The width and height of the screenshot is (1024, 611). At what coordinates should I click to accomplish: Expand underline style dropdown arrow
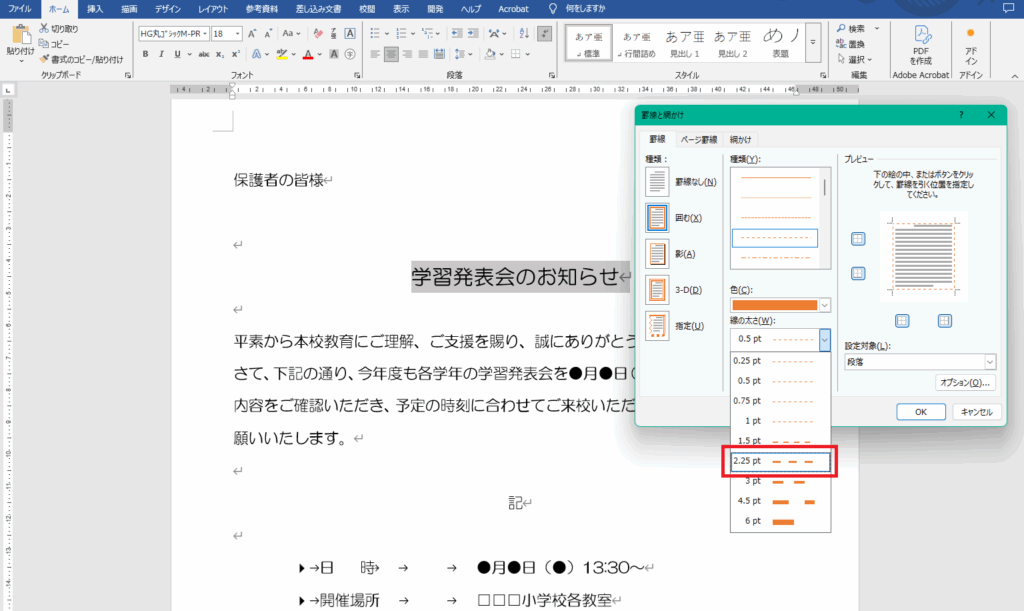coord(189,54)
